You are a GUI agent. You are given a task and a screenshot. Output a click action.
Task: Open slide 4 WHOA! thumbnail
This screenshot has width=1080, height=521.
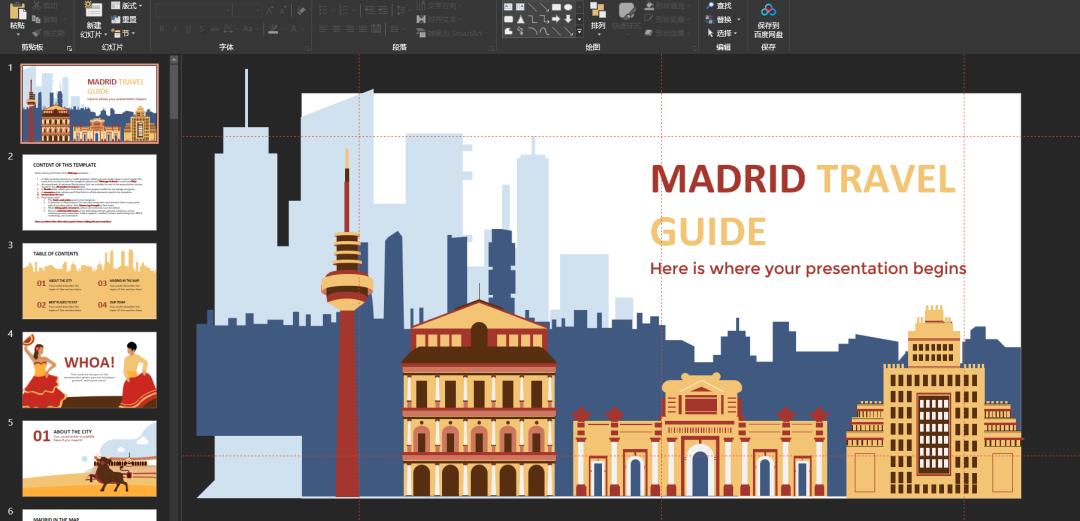click(89, 369)
